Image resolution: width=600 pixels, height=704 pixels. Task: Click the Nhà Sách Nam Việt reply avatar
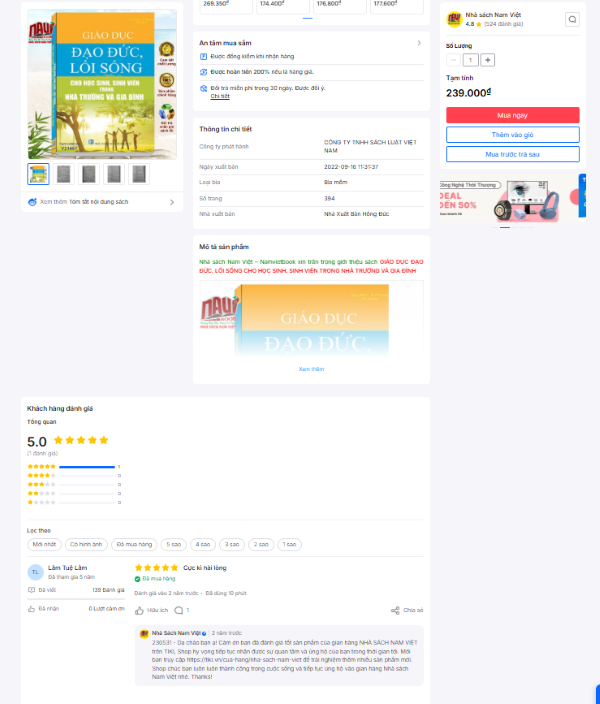point(144,634)
